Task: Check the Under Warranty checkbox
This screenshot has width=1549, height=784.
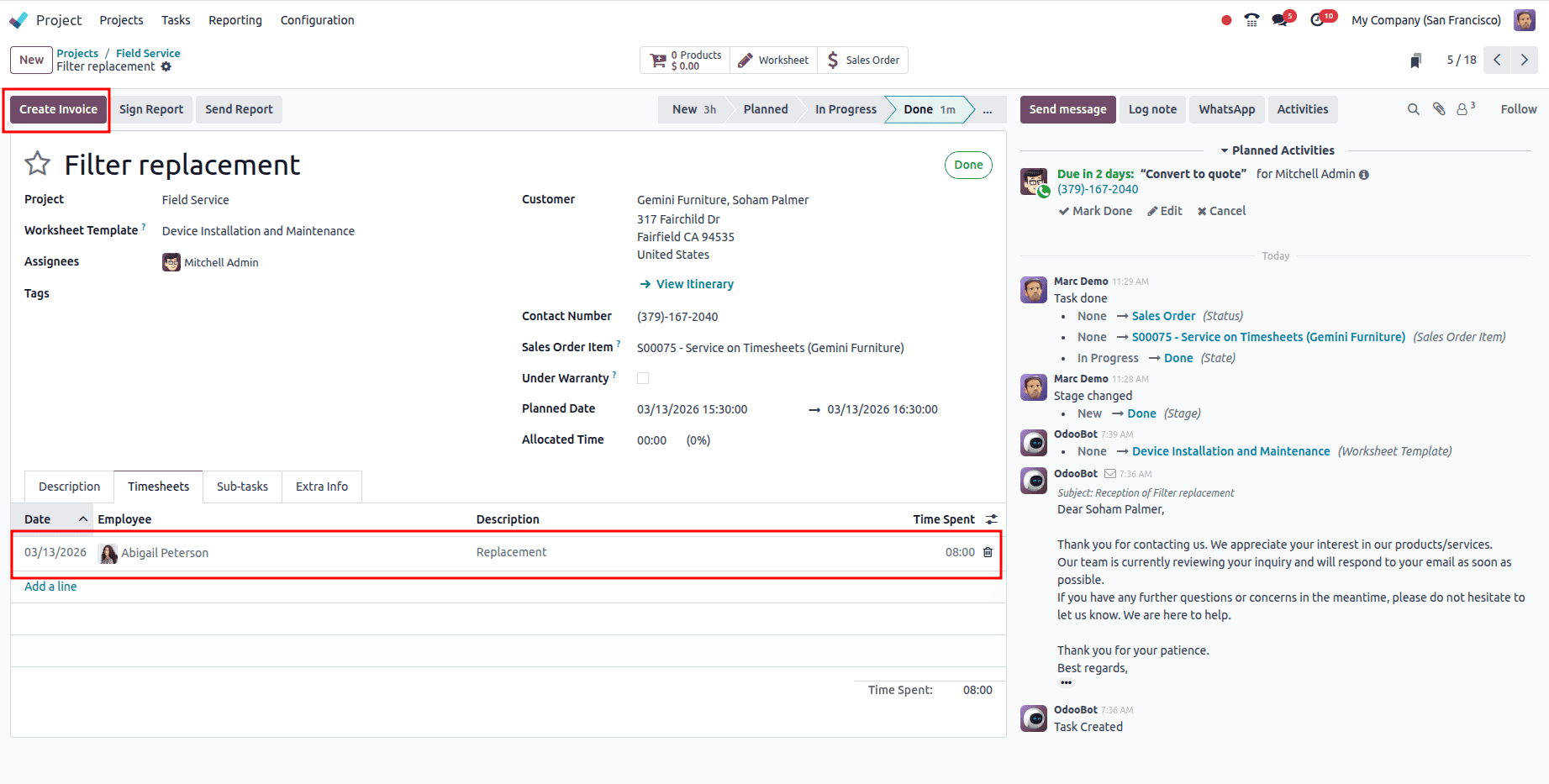Action: (x=643, y=378)
